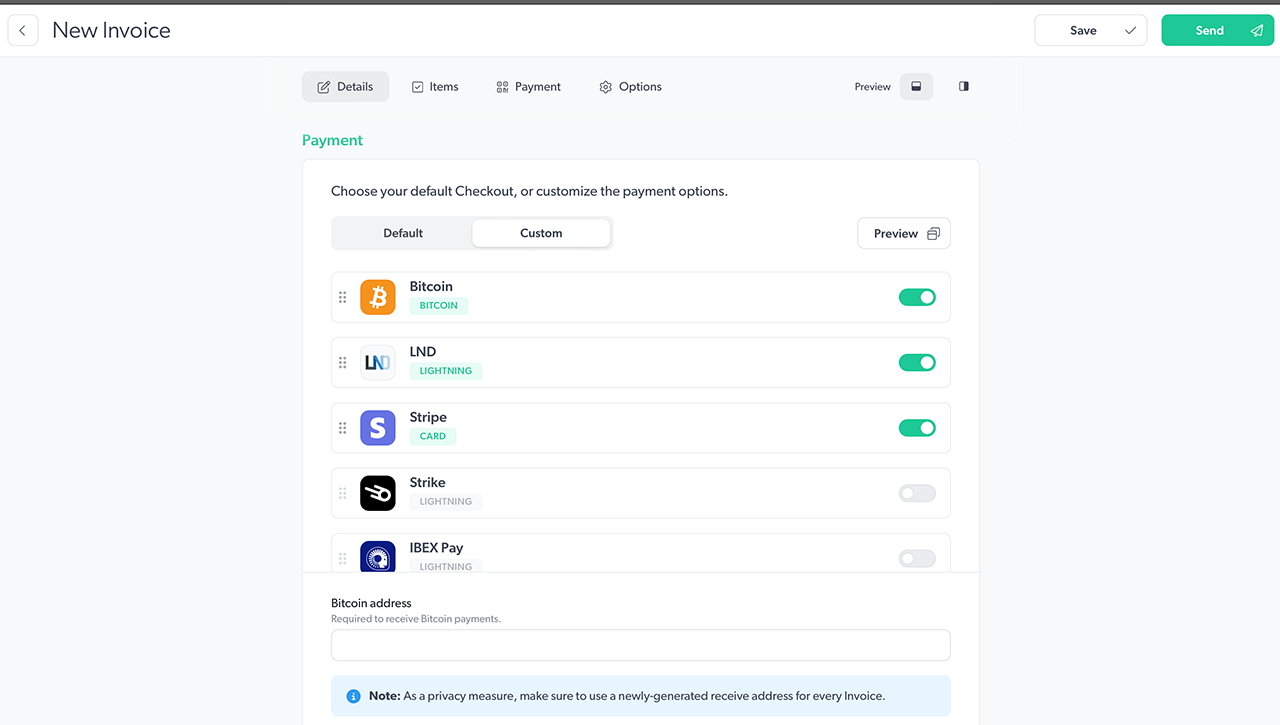Disable the LND payment toggle
This screenshot has width=1280, height=725.
coord(917,362)
